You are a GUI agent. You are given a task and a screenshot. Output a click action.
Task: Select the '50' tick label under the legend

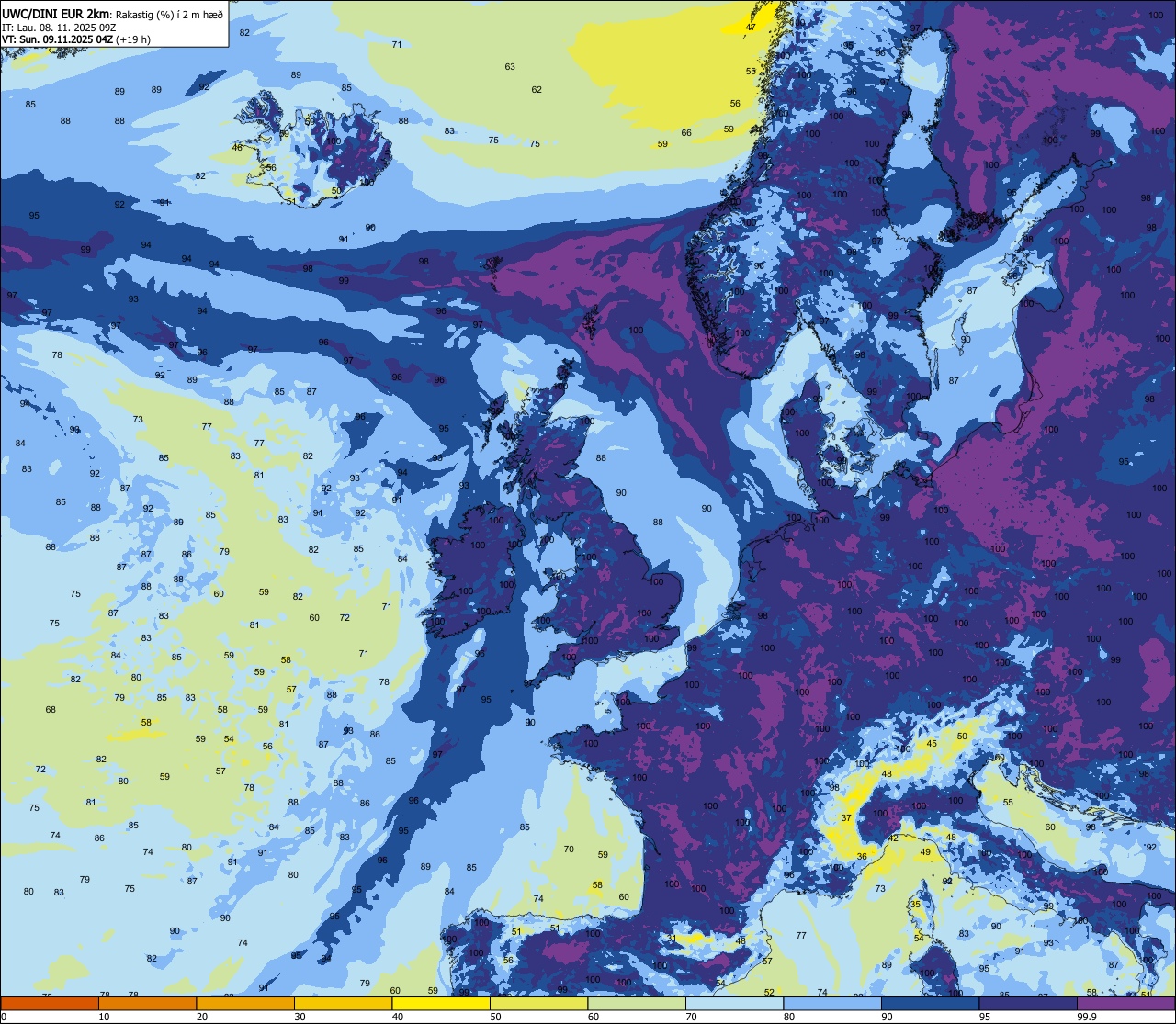(x=495, y=1017)
